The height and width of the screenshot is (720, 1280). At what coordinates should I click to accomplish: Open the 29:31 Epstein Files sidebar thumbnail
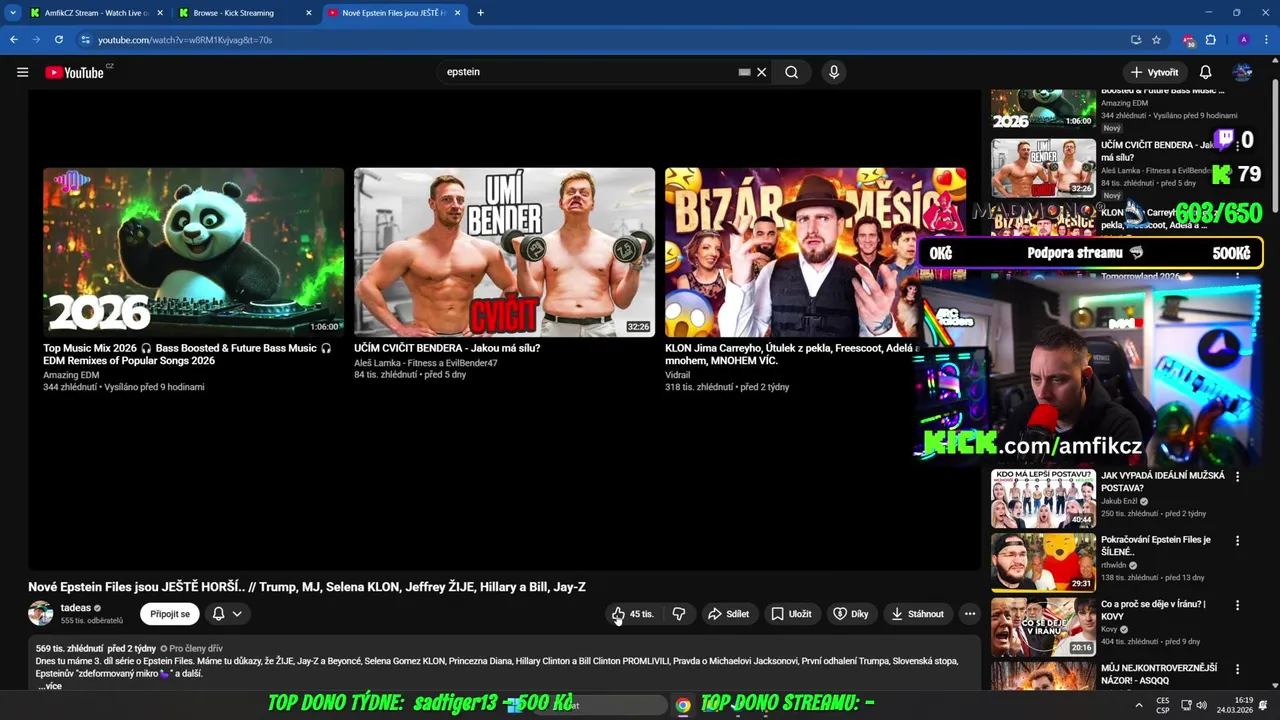click(1043, 562)
